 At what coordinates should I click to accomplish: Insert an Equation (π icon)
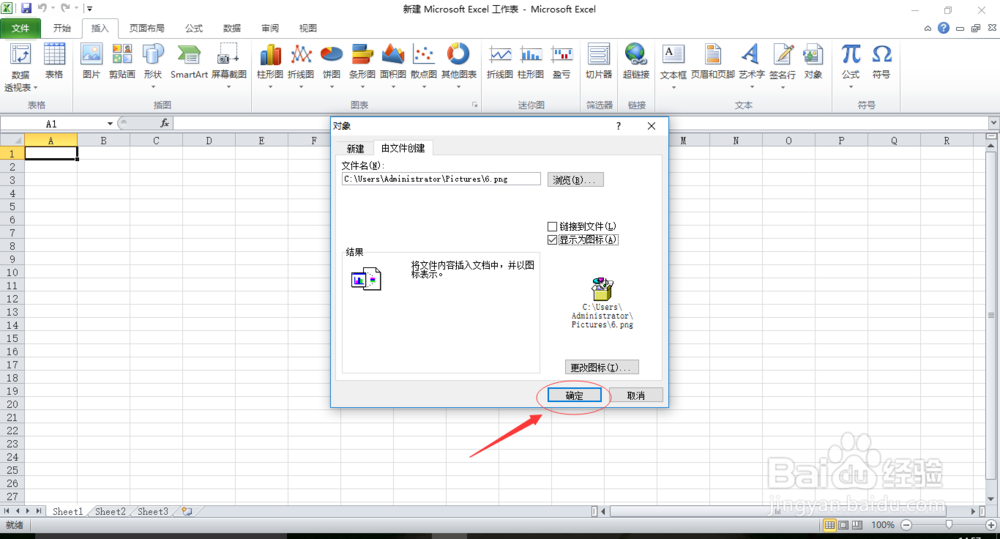(x=851, y=65)
